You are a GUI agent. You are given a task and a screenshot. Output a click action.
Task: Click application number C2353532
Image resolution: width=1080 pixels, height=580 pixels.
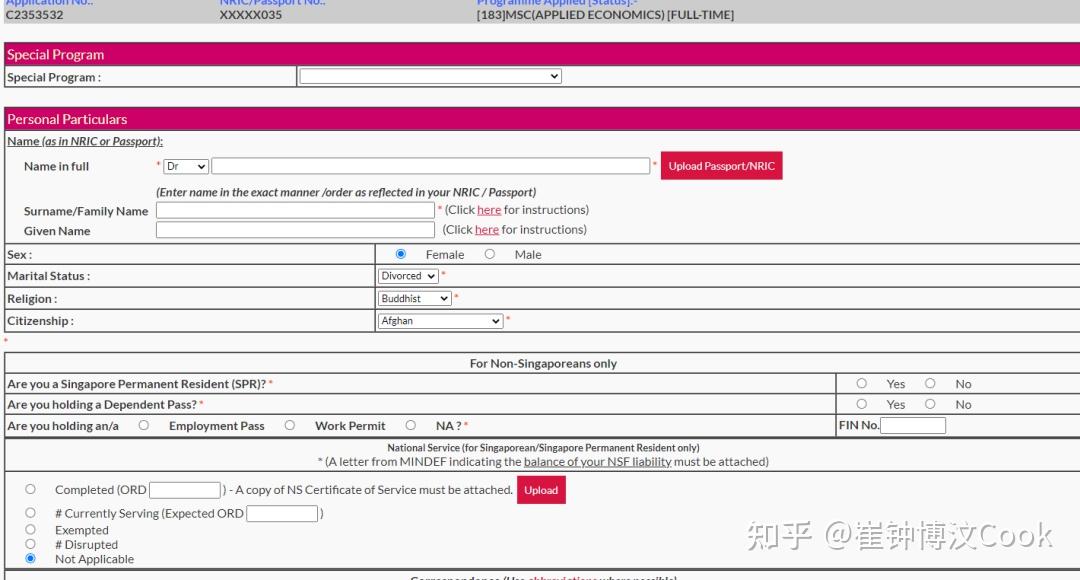pos(34,14)
